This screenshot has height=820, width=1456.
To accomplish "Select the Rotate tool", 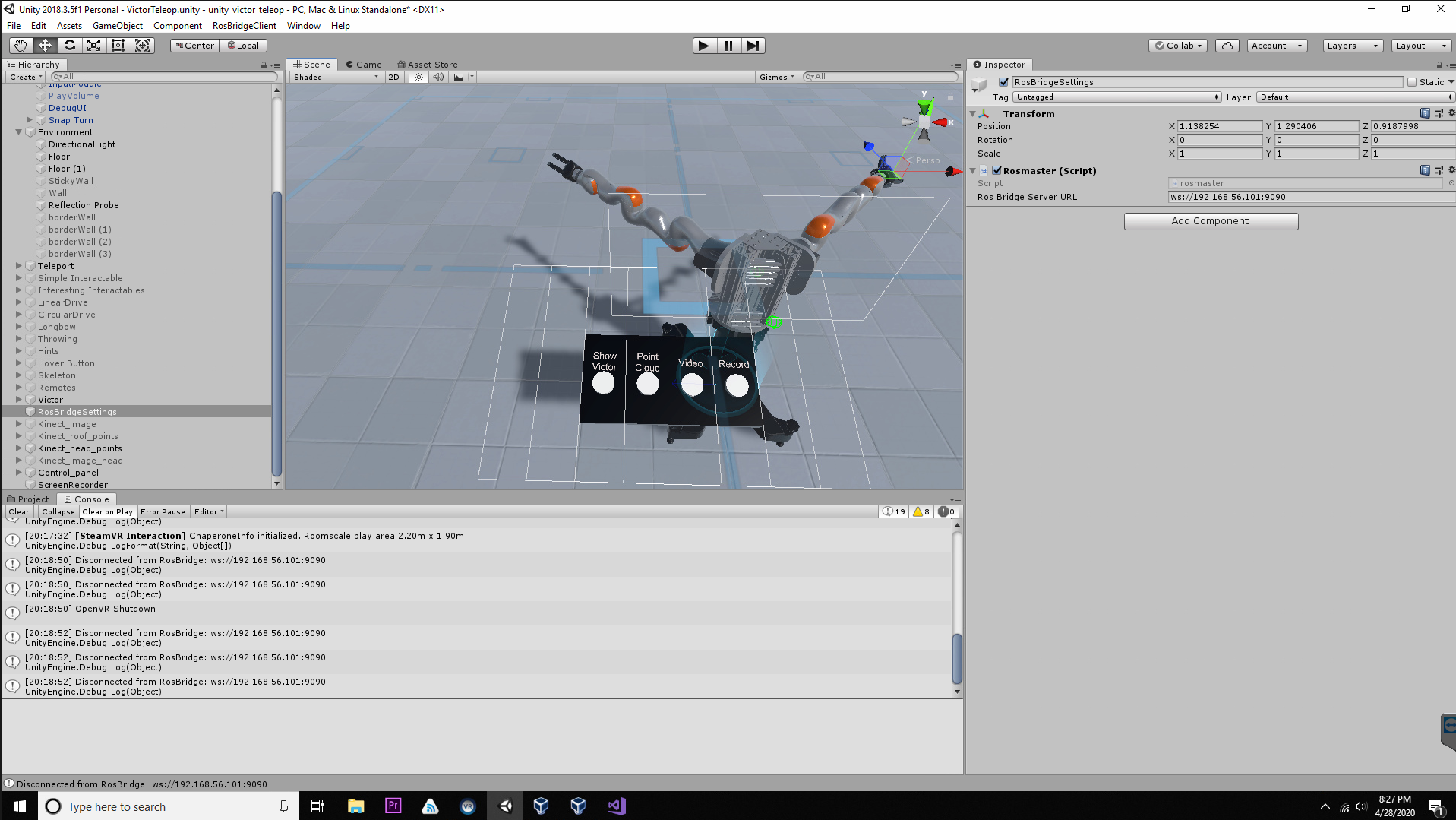I will [x=69, y=46].
